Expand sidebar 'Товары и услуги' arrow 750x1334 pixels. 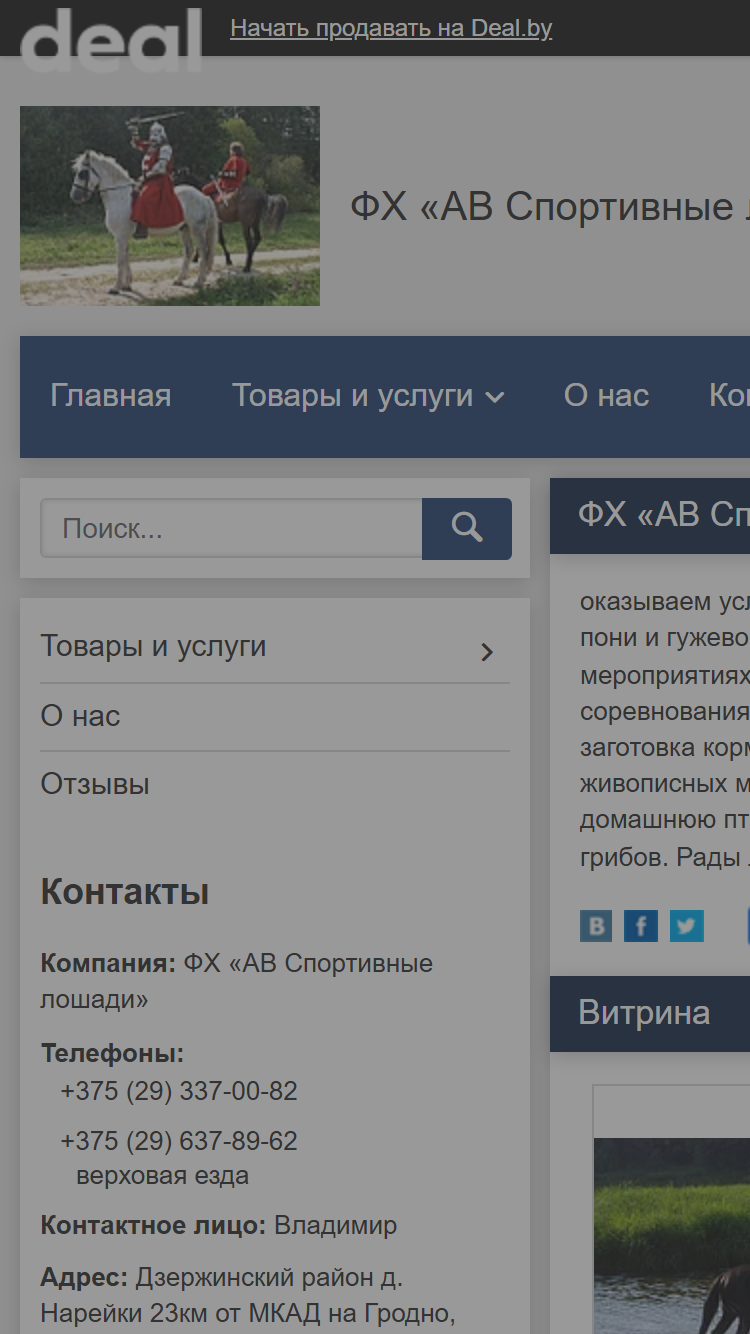487,652
